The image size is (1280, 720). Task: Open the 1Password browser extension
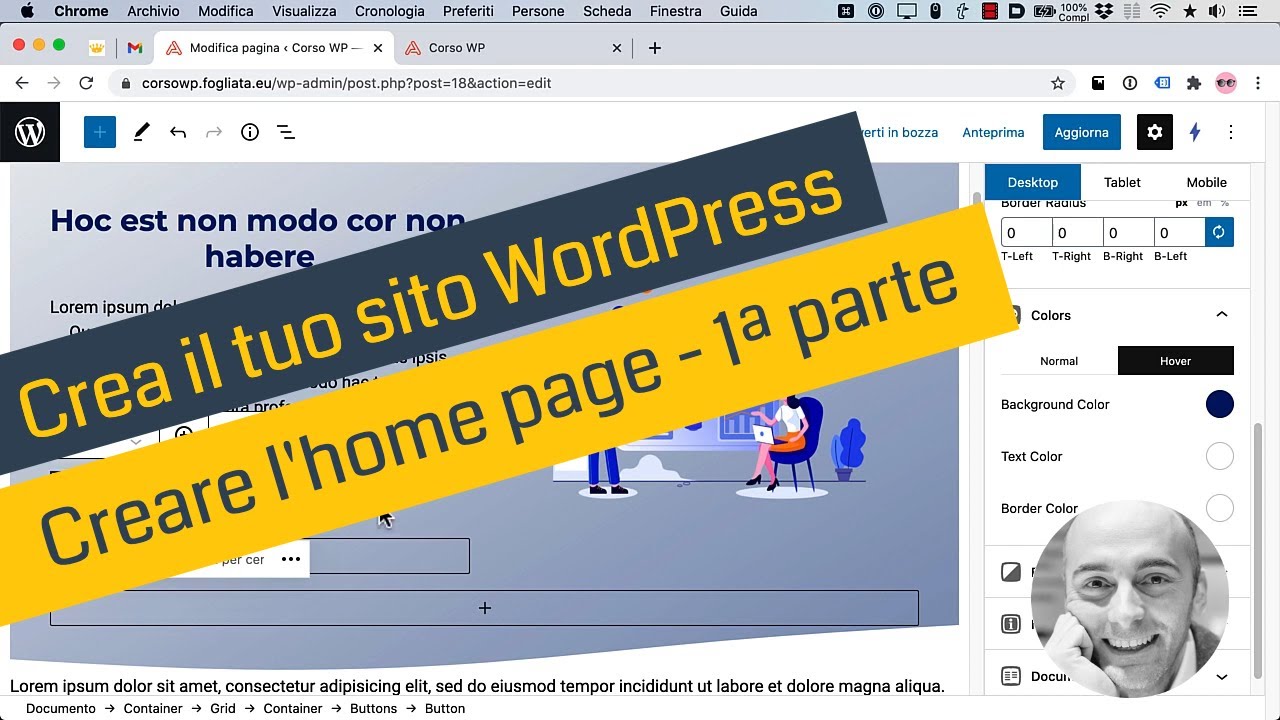click(1130, 83)
